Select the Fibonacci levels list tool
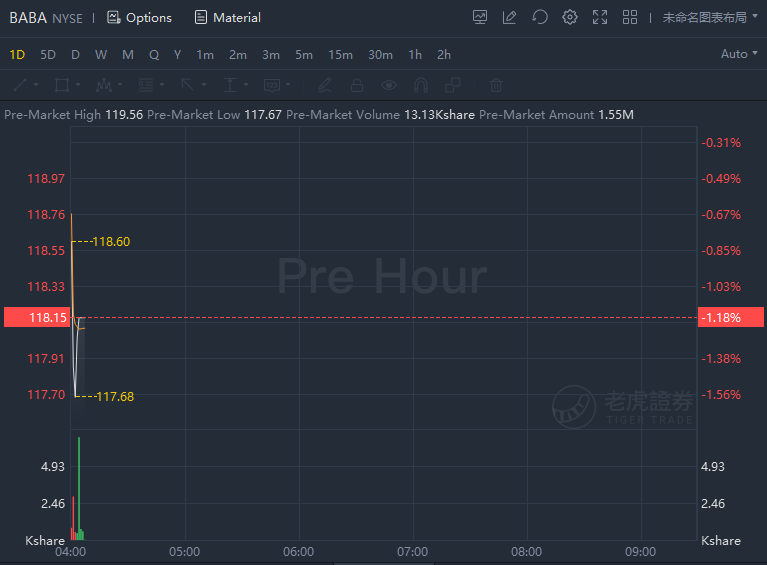Image resolution: width=767 pixels, height=565 pixels. (146, 85)
